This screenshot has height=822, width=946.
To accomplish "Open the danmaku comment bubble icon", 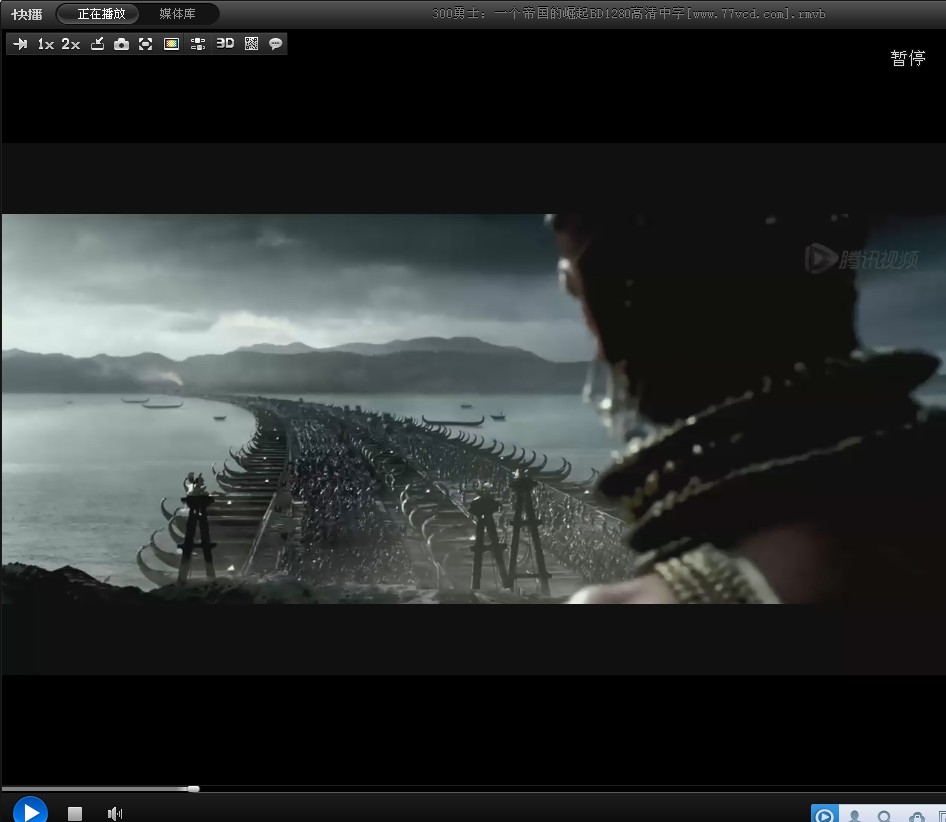I will (x=276, y=44).
